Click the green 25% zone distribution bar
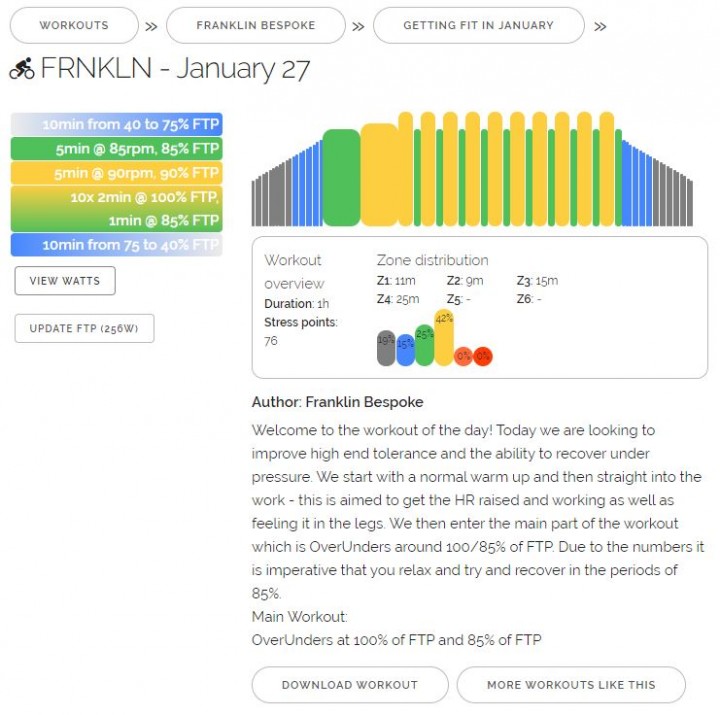Screen dimensions: 720x715 (424, 345)
